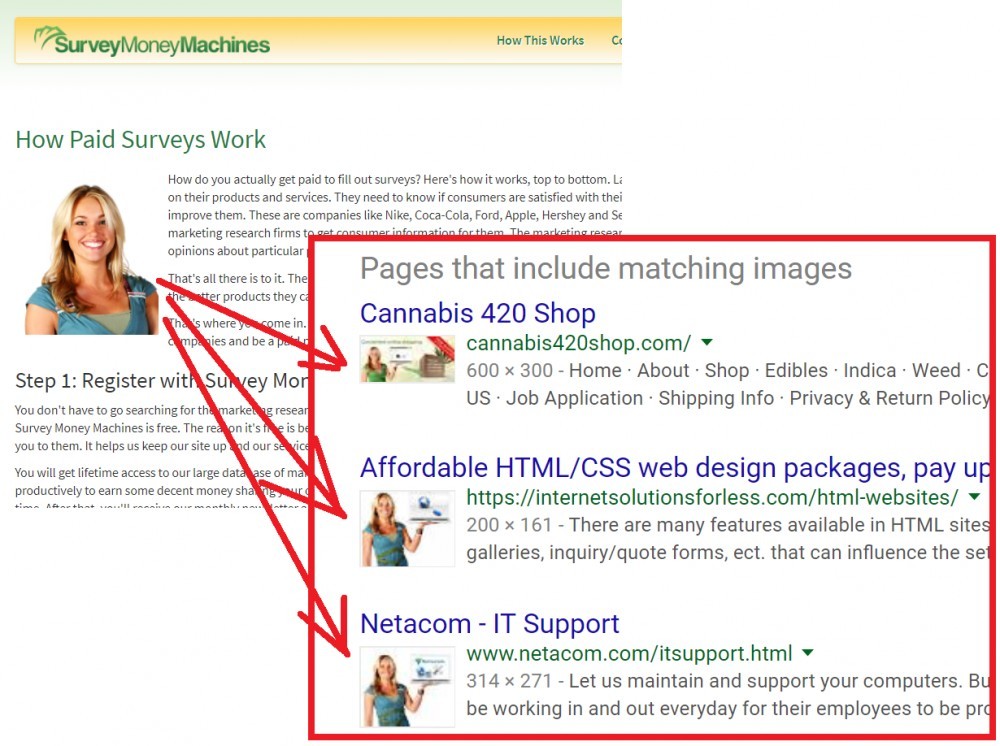Screen dimensions: 1000x746
Task: Click the cannabis420shop.com URL
Action: (578, 343)
